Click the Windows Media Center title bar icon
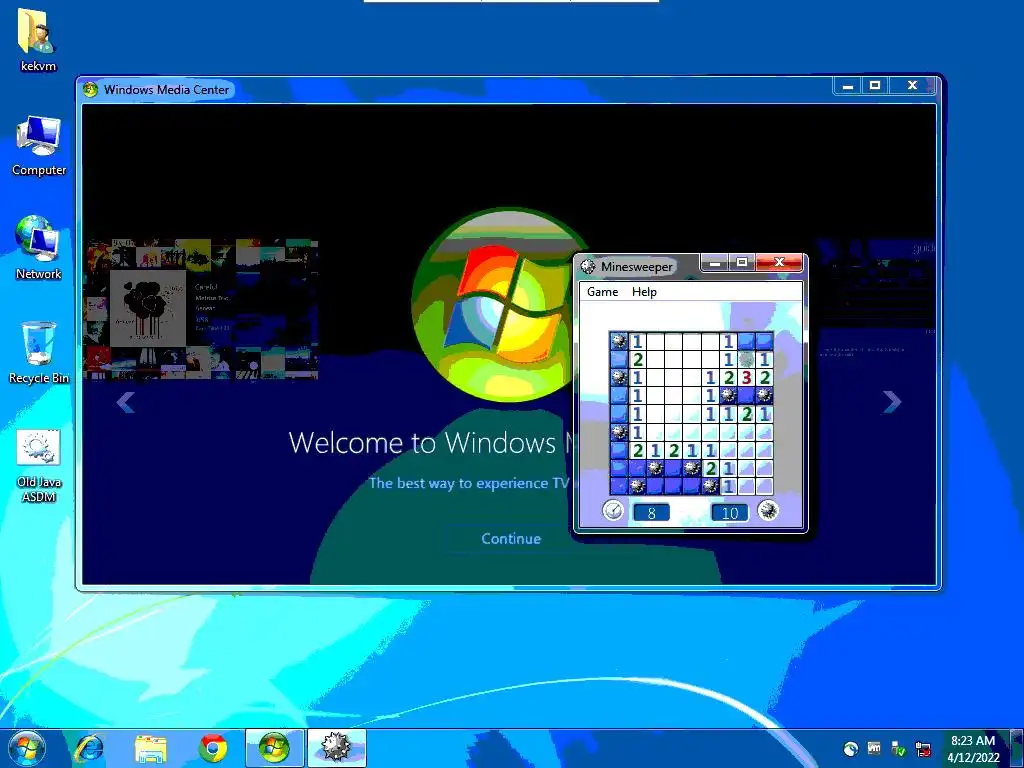The image size is (1024, 768). (90, 89)
